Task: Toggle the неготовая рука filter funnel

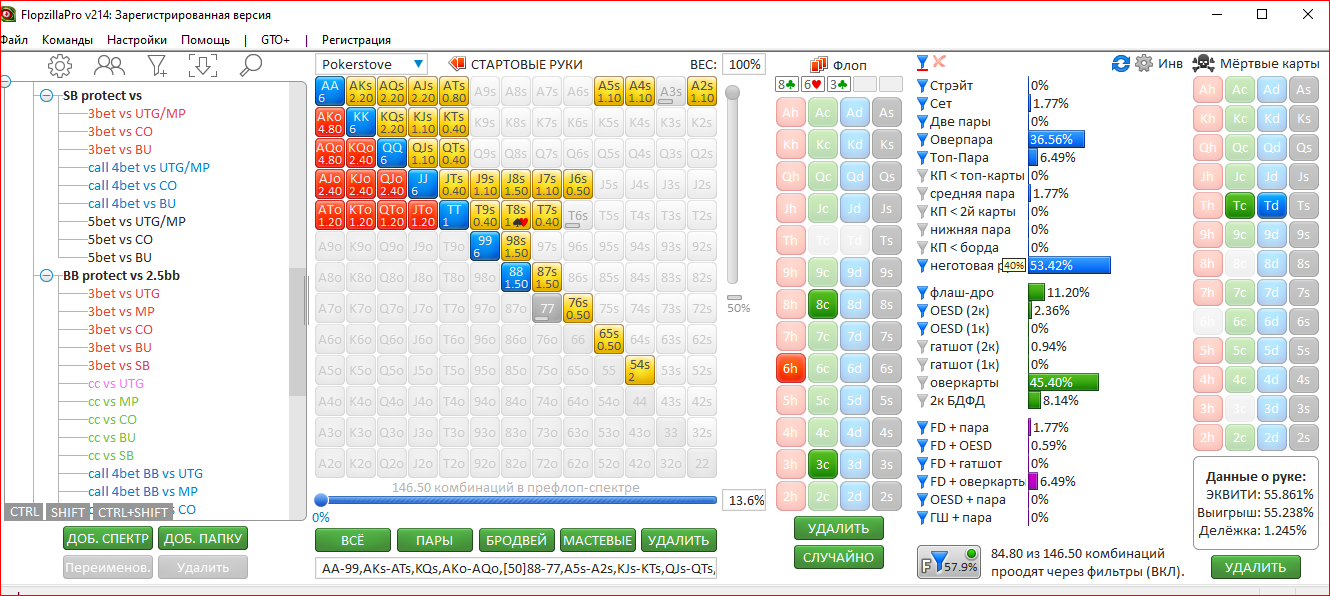Action: tap(922, 266)
